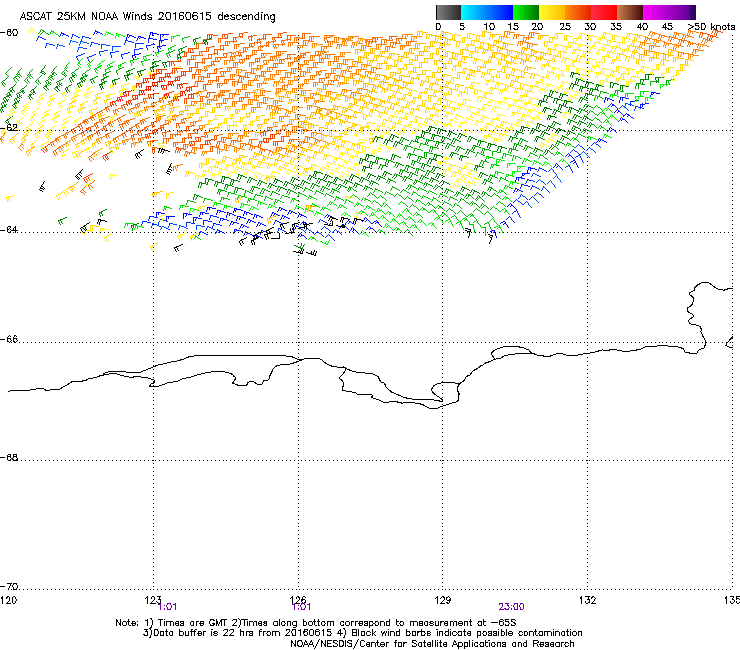Click the '25' legend scale label

[565, 27]
